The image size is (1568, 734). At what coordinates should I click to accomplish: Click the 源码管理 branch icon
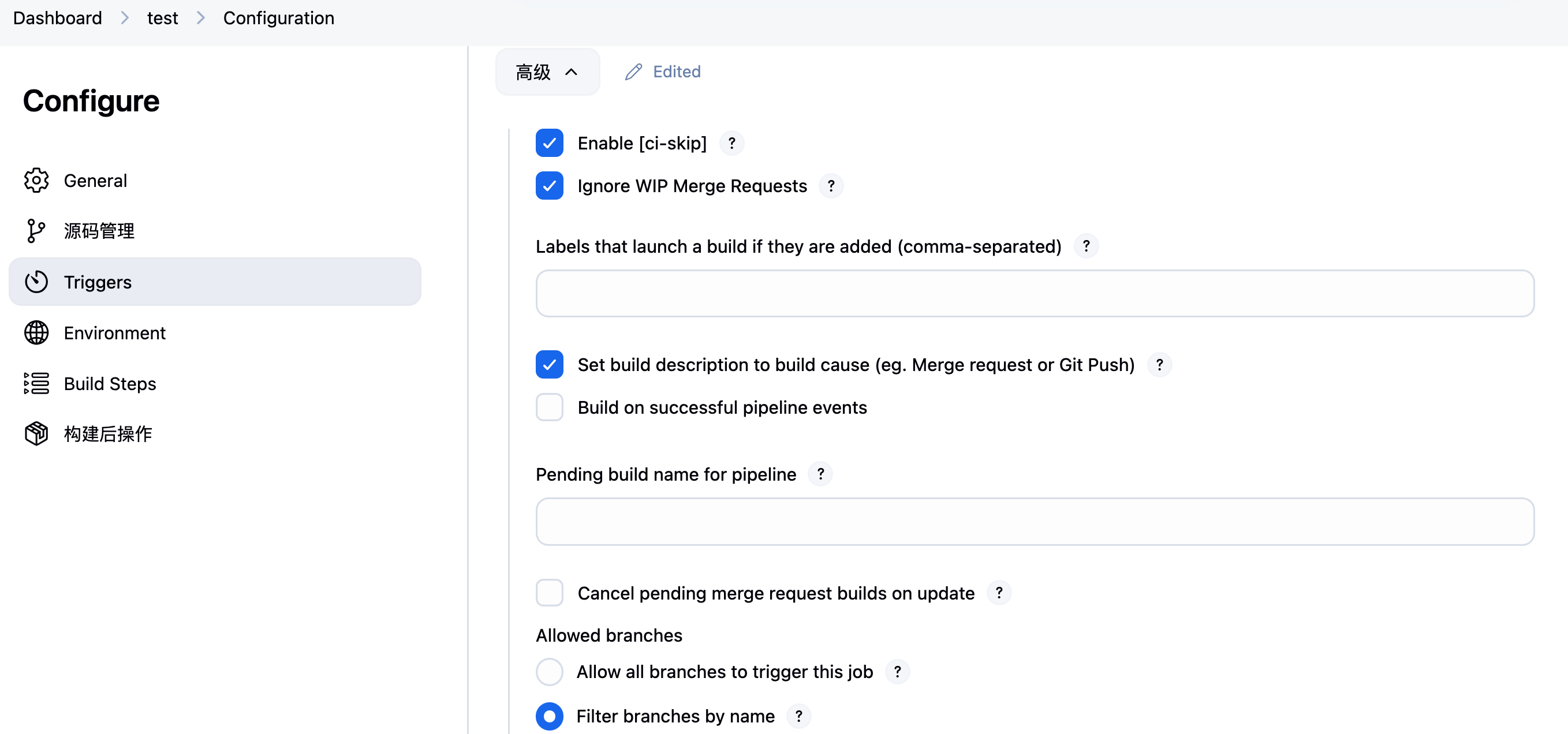36,231
